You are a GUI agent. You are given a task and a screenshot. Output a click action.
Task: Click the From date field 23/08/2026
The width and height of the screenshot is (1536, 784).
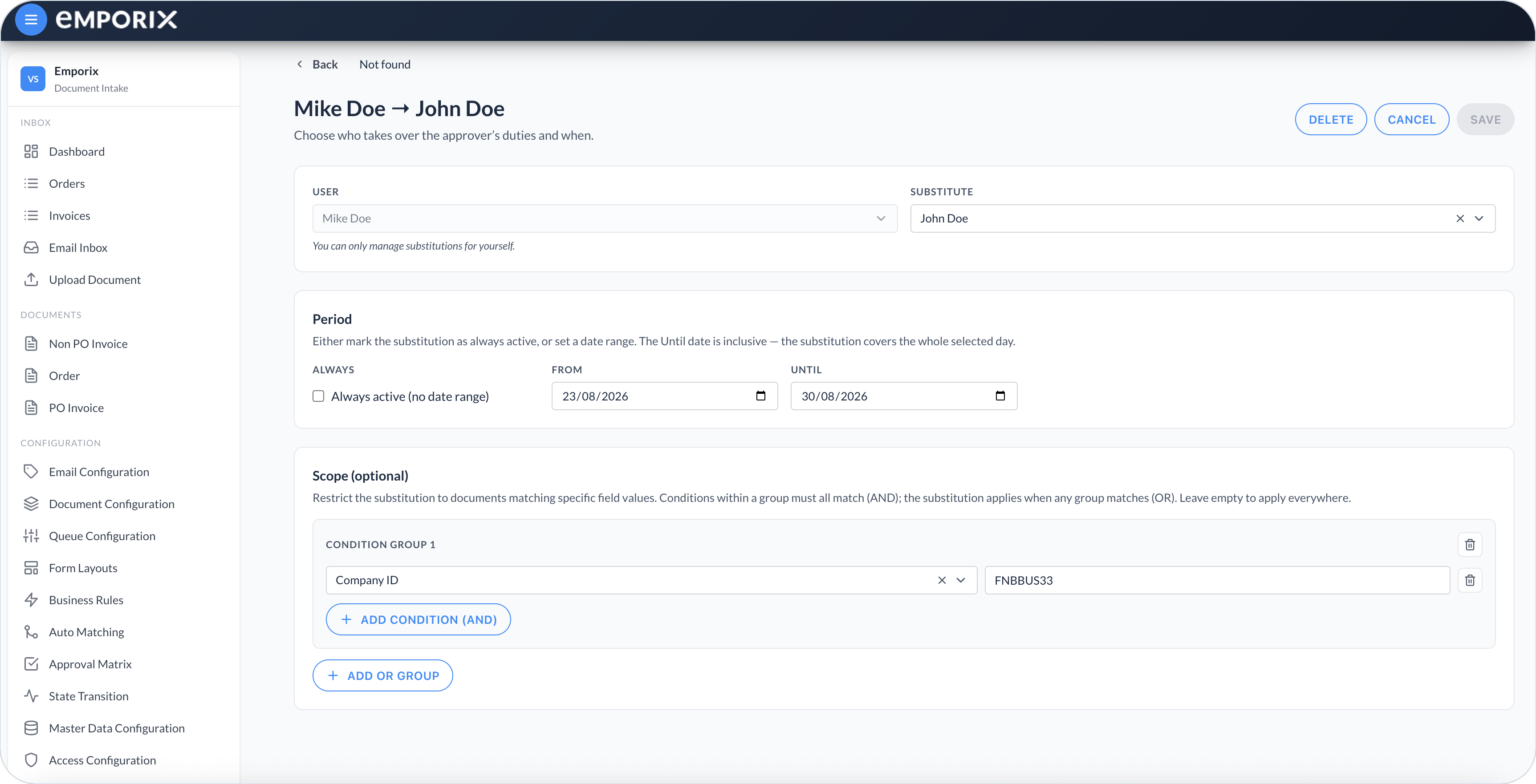664,396
